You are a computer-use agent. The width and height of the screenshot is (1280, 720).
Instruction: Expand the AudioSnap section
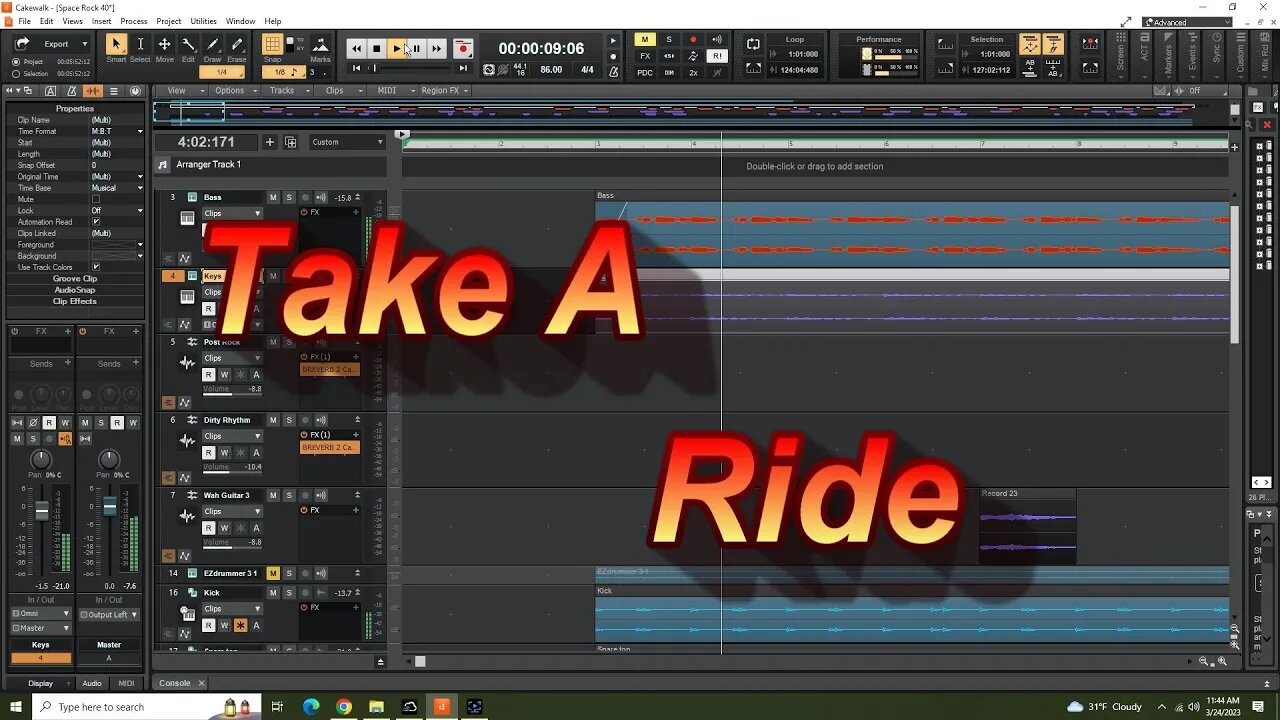click(75, 290)
